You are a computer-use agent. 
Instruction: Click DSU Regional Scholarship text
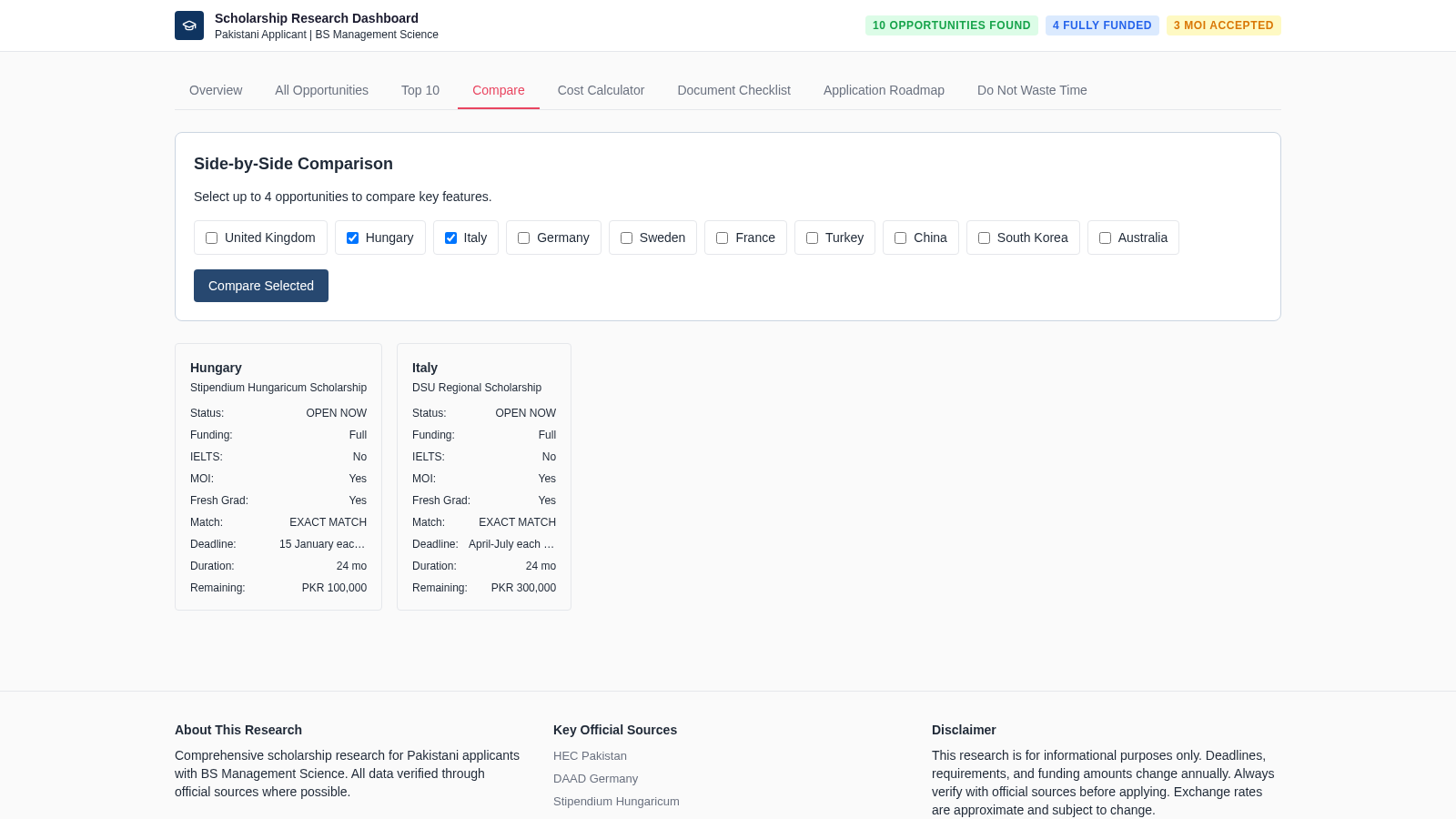[x=477, y=388]
